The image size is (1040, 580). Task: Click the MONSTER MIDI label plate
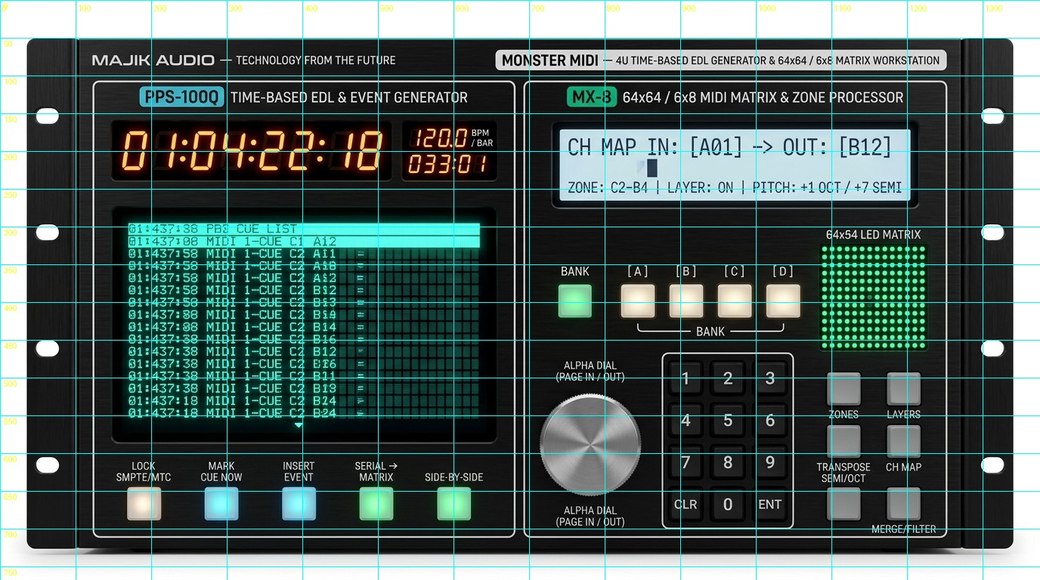pos(721,60)
